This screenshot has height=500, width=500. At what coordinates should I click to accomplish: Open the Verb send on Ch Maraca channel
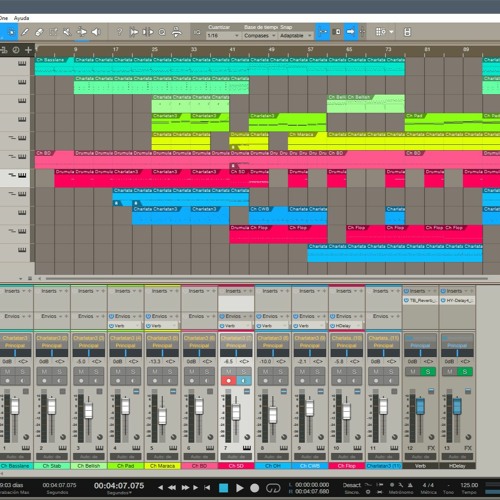click(x=162, y=326)
